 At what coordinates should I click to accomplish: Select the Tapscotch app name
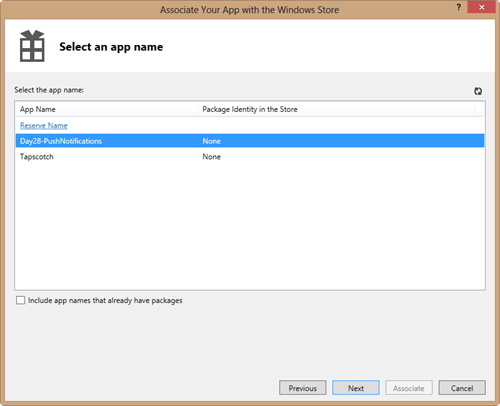pyautogui.click(x=37, y=157)
